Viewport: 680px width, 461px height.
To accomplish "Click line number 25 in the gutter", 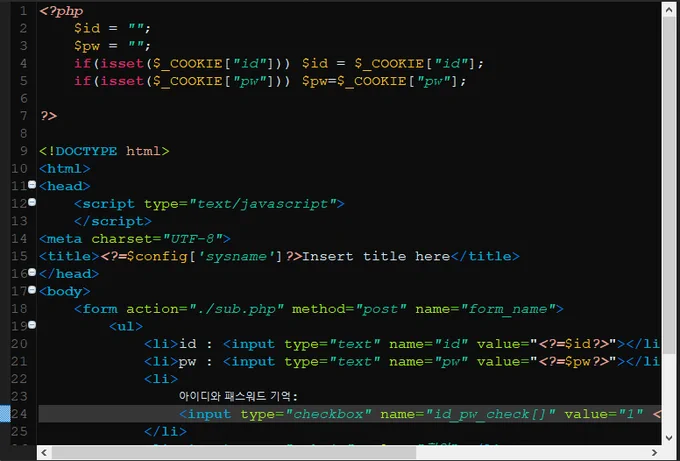I will coord(19,432).
